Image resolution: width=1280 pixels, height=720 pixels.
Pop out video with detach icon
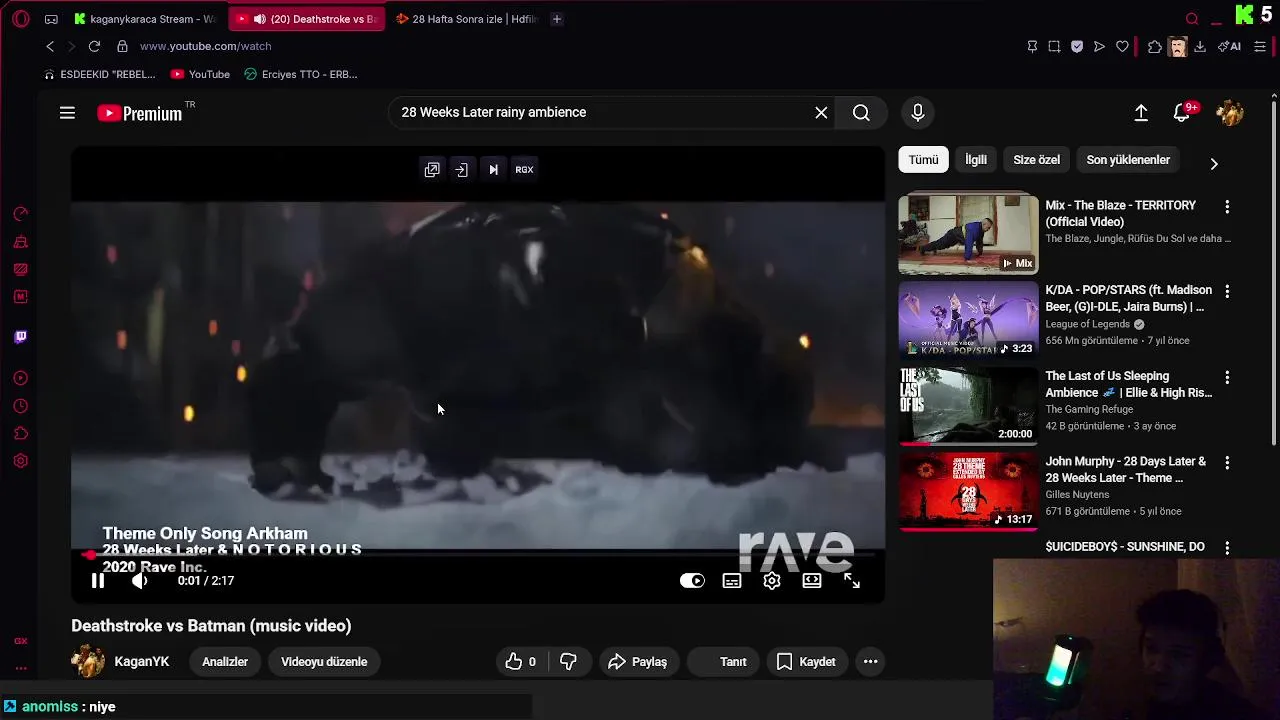point(432,170)
